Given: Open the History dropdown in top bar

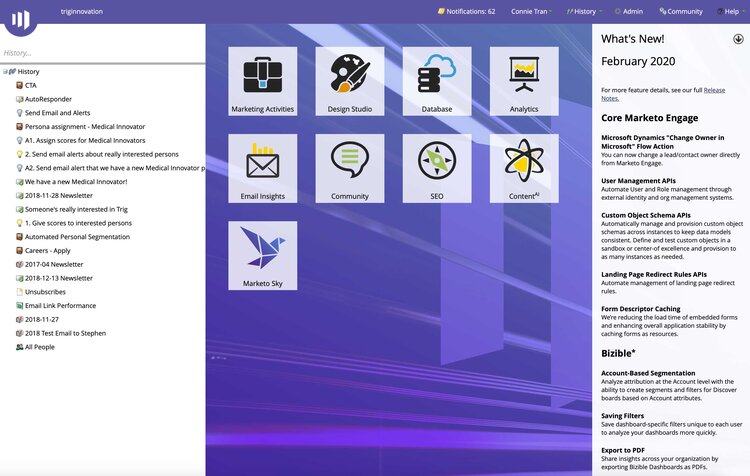Looking at the screenshot, I should pyautogui.click(x=585, y=11).
